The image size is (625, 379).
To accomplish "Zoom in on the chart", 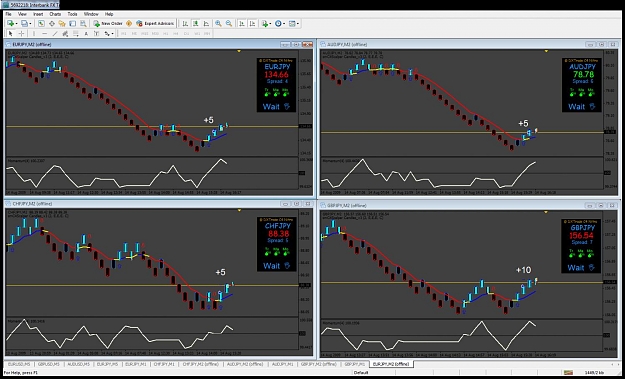I will [x=218, y=24].
